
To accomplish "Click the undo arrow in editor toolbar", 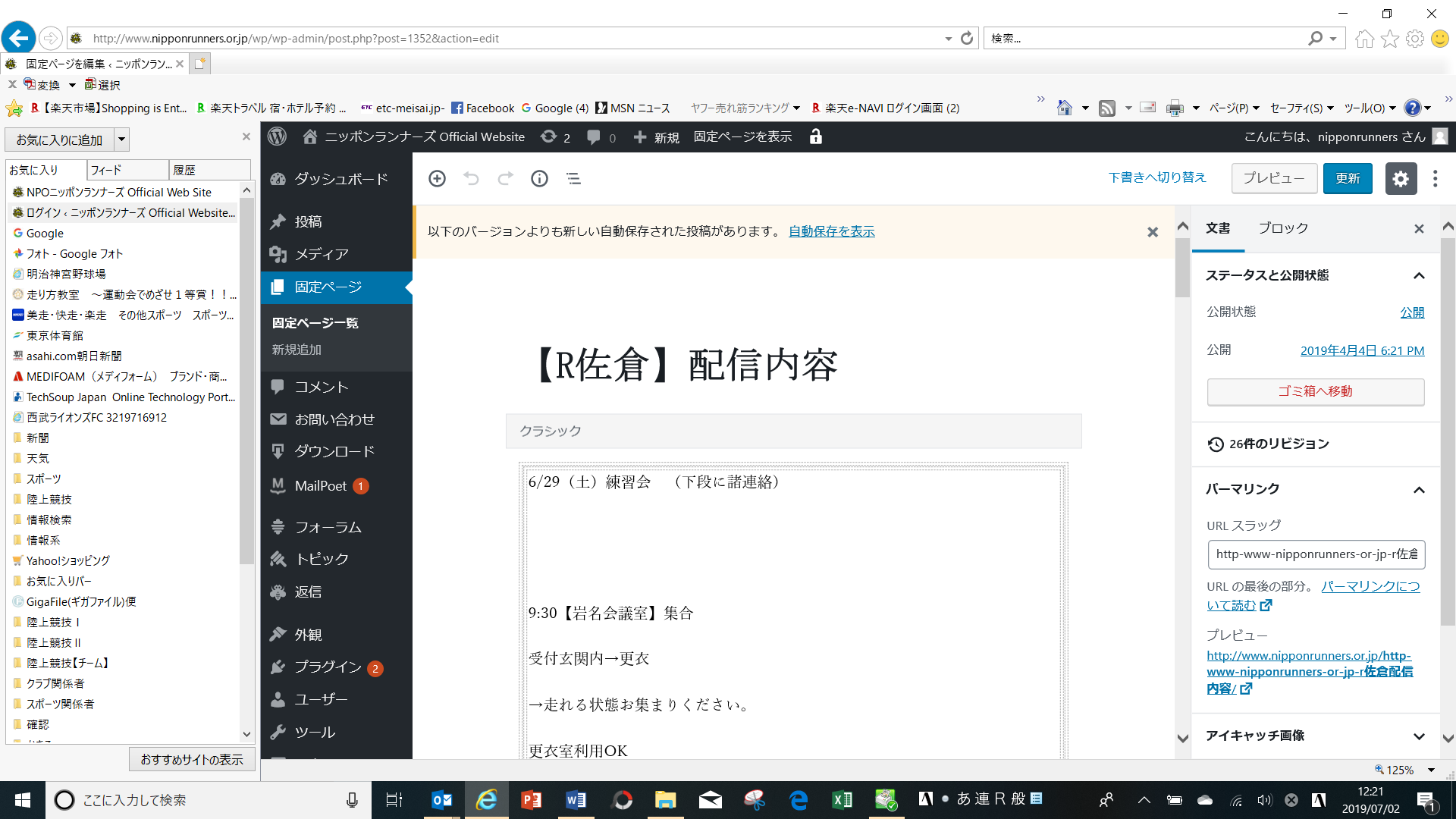I will (471, 178).
